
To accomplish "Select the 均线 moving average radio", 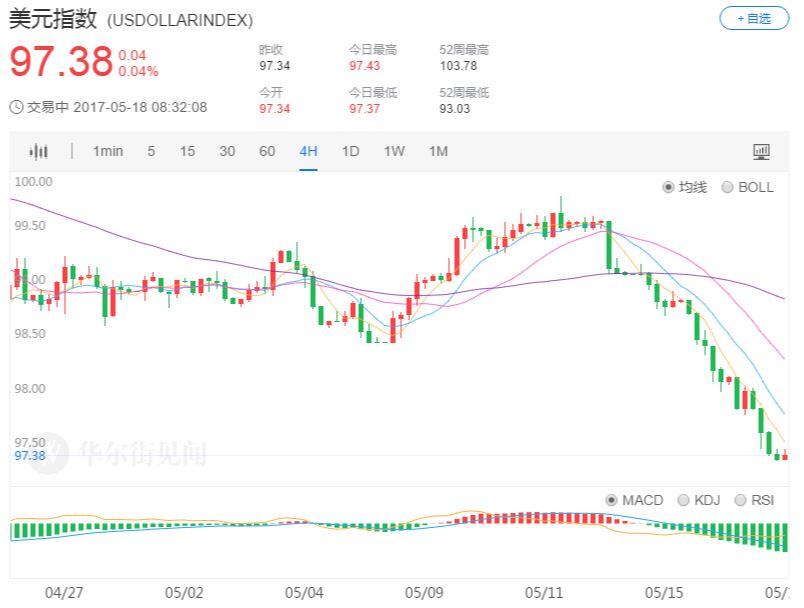I will coord(668,187).
